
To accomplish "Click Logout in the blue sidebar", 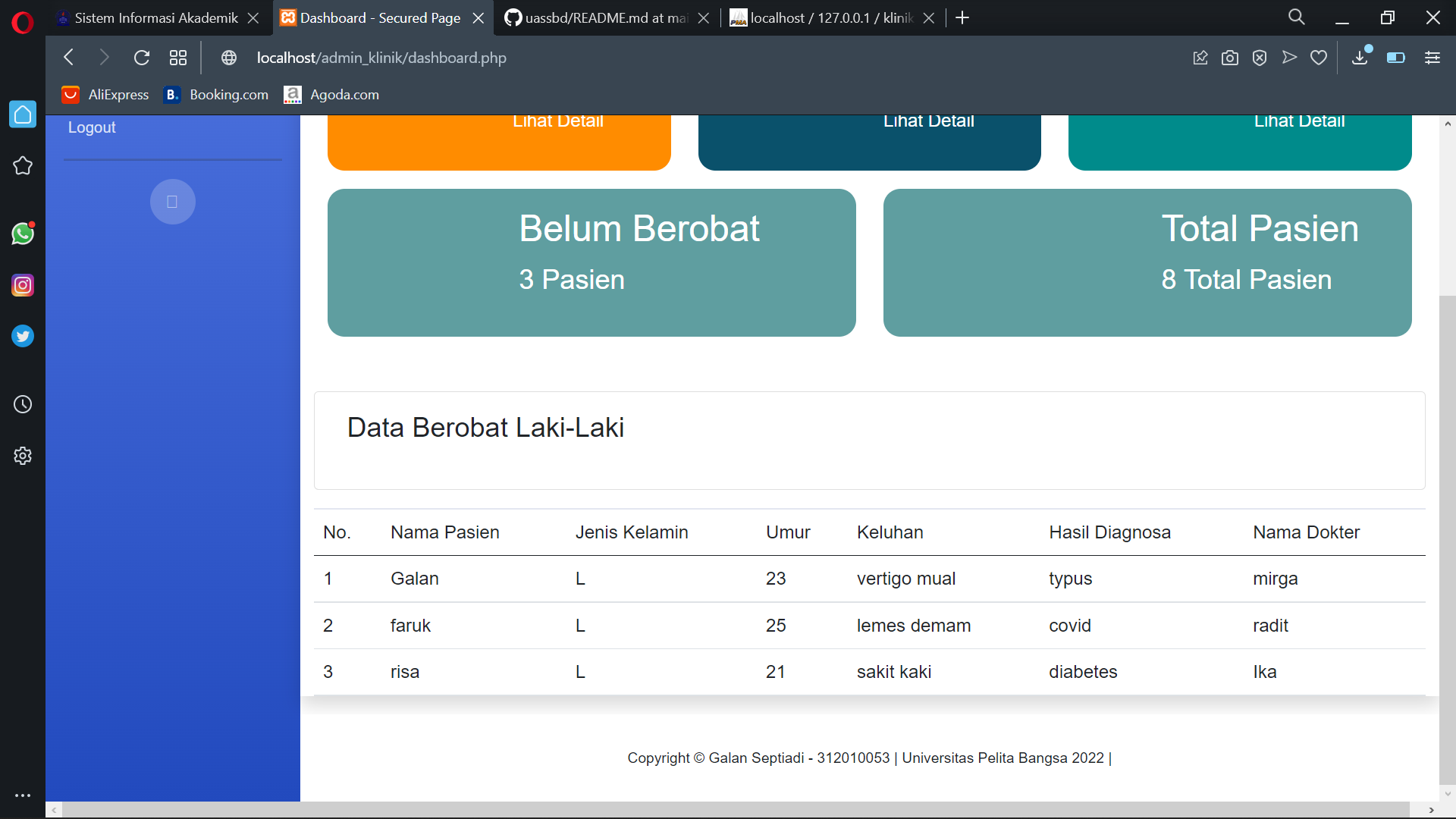I will click(x=91, y=127).
